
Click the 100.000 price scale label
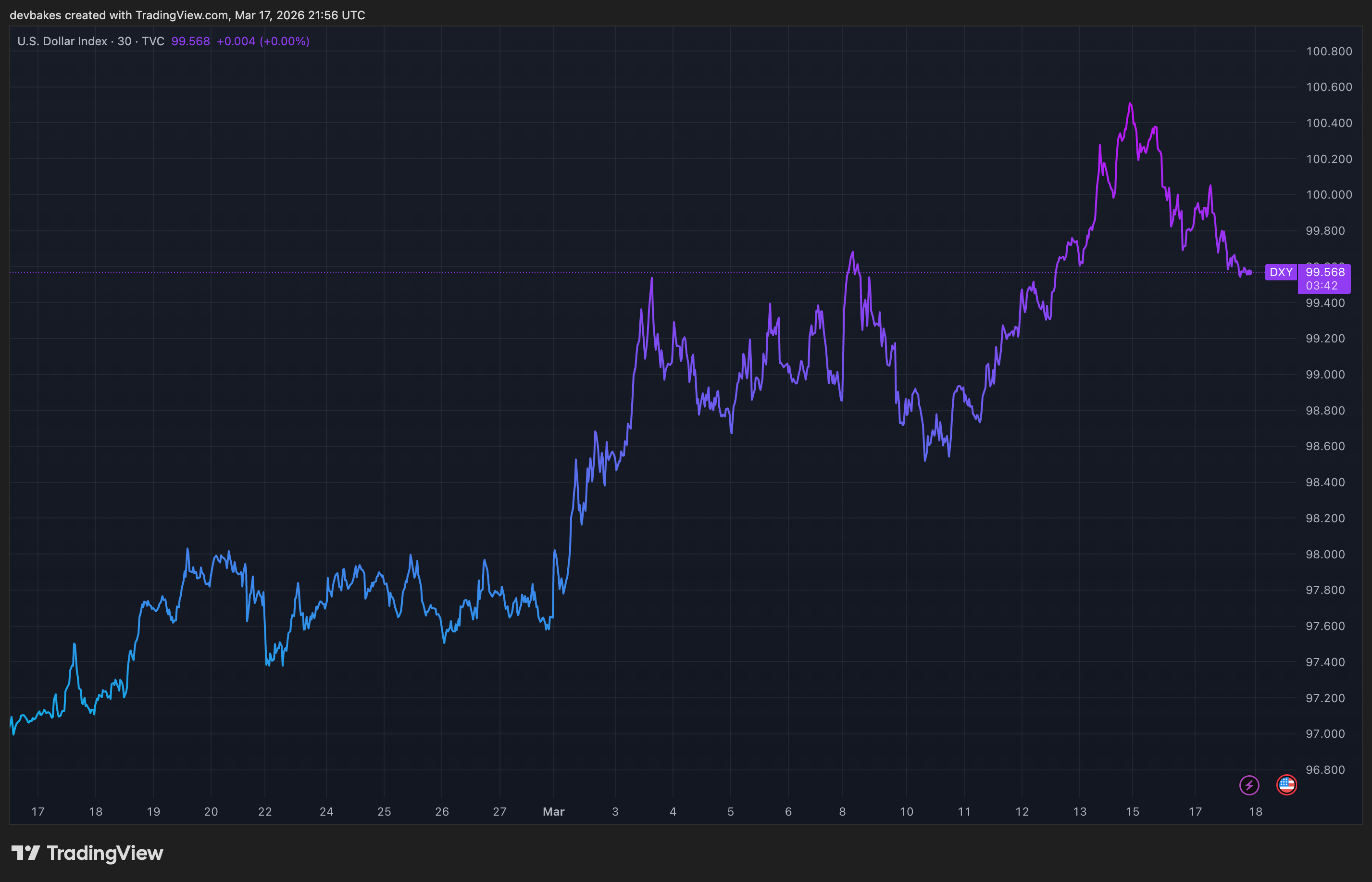pyautogui.click(x=1329, y=195)
